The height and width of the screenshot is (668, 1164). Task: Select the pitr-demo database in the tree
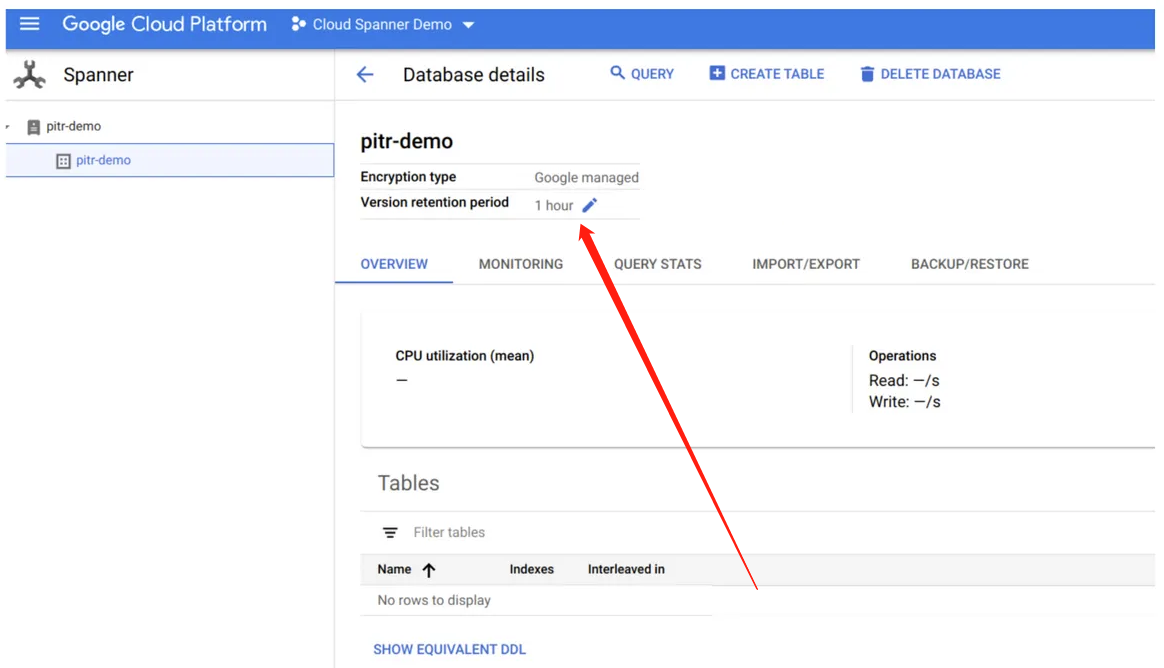click(x=170, y=160)
